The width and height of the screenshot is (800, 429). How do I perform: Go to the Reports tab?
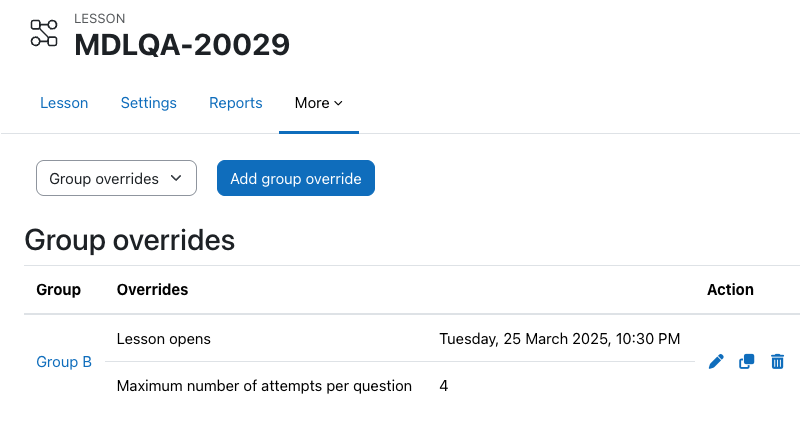click(x=236, y=103)
